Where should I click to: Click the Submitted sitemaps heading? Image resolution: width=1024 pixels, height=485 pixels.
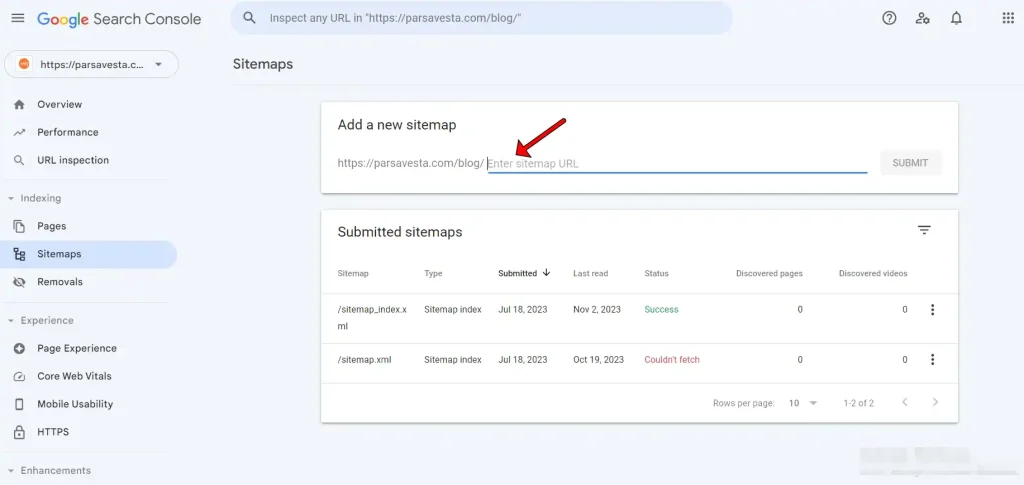pos(400,232)
